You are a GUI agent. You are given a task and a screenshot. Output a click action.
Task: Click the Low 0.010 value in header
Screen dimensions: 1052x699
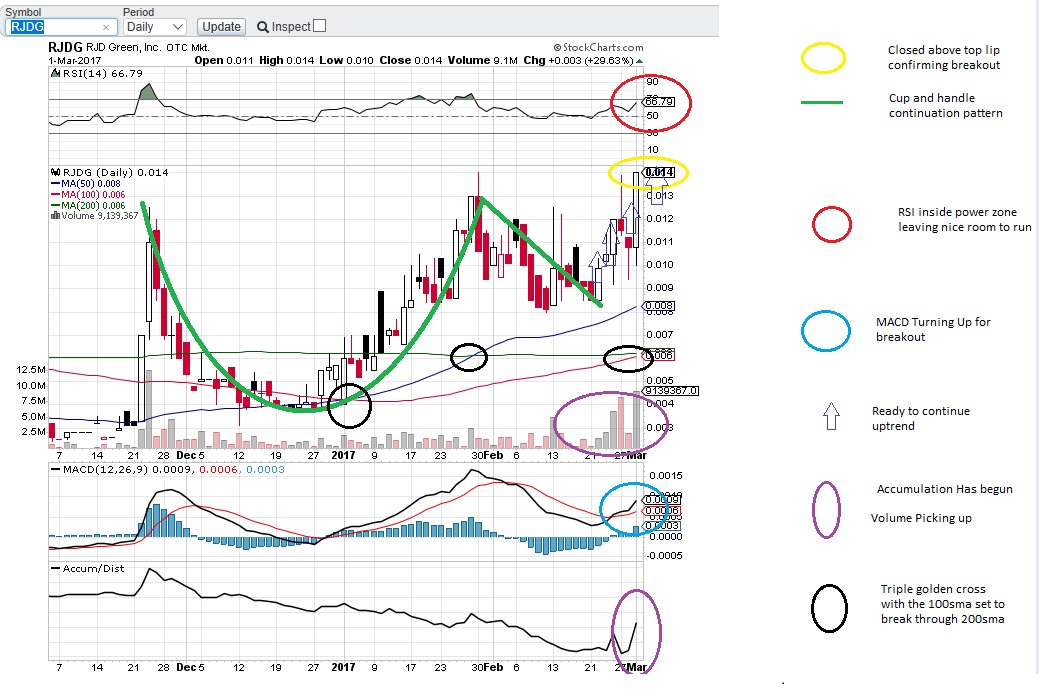[x=346, y=60]
